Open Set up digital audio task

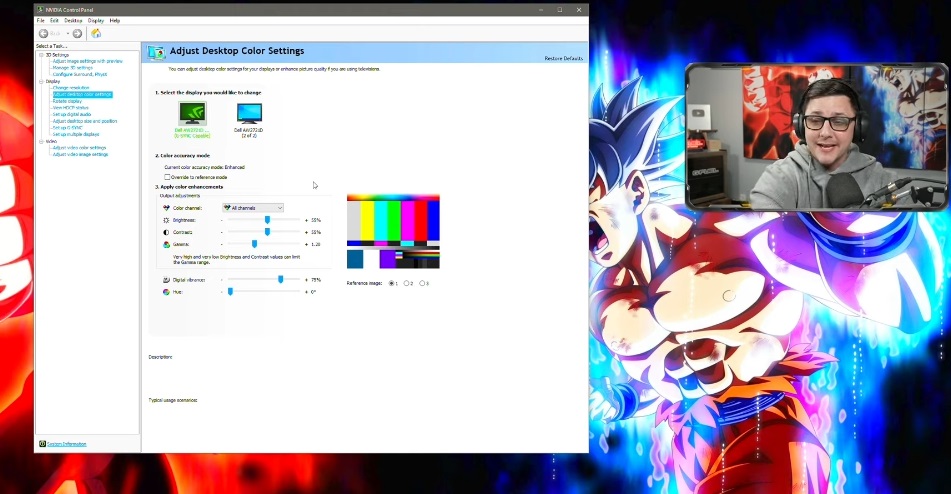click(x=72, y=115)
